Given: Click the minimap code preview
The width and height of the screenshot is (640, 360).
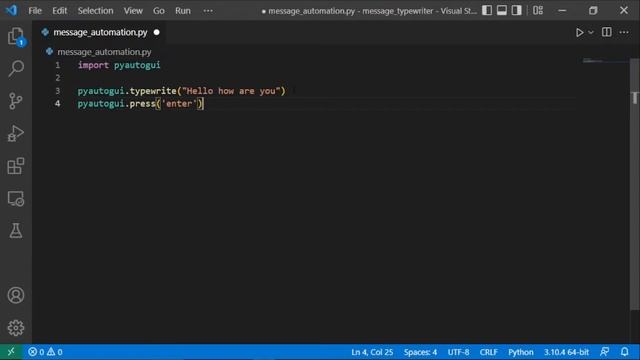Looking at the screenshot, I should click(593, 60).
